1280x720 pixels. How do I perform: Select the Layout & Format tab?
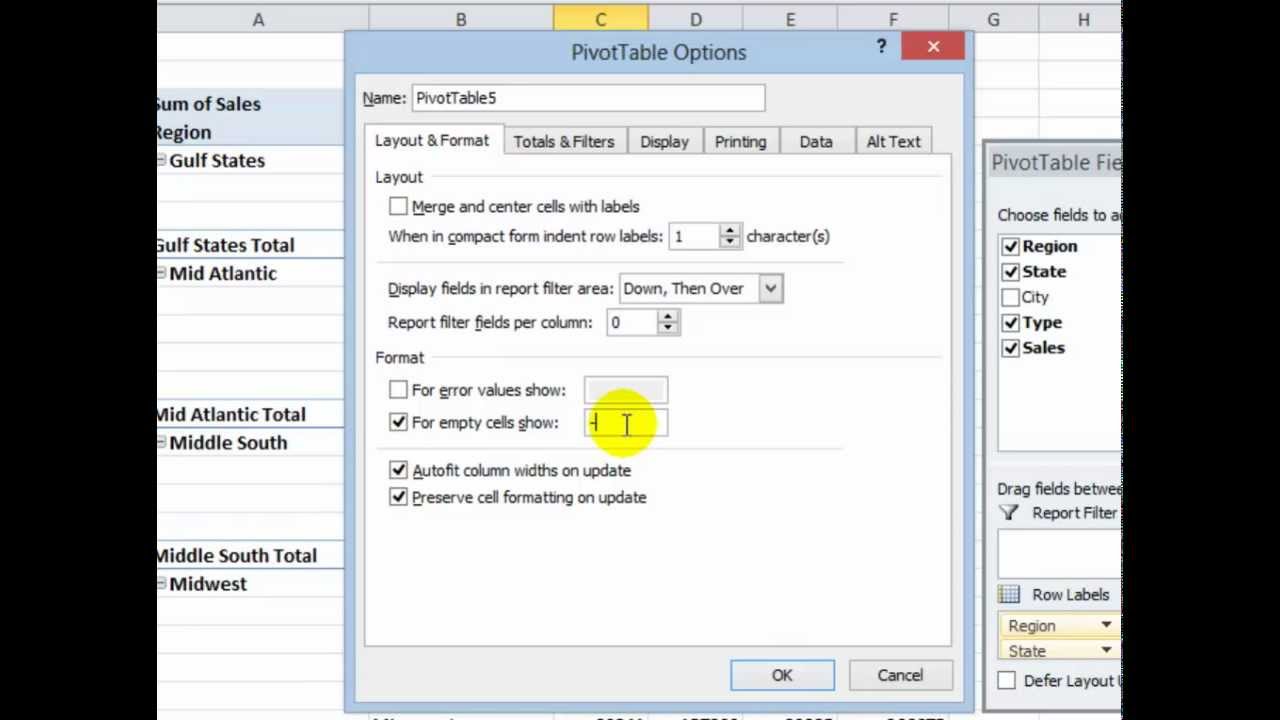click(x=432, y=141)
